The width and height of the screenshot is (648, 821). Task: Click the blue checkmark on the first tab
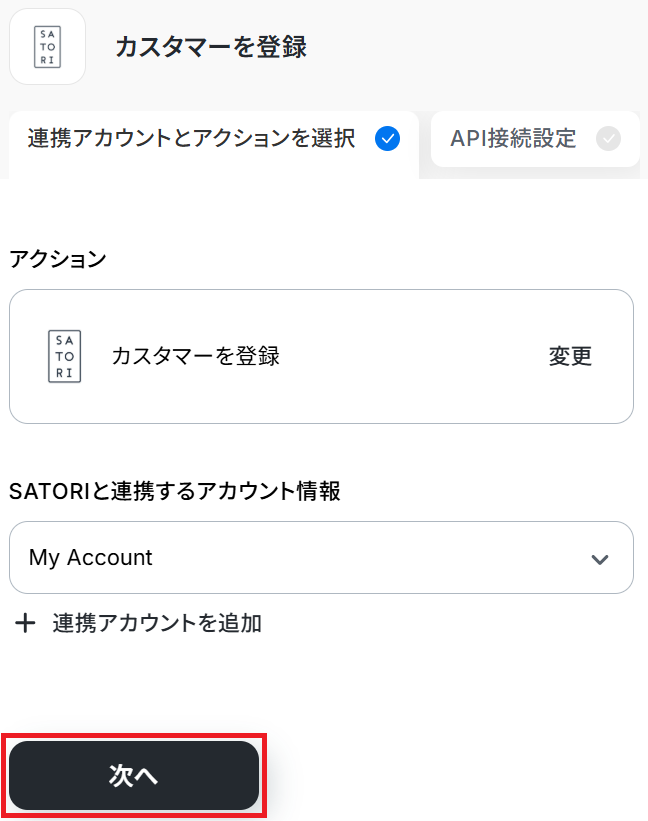pos(387,139)
